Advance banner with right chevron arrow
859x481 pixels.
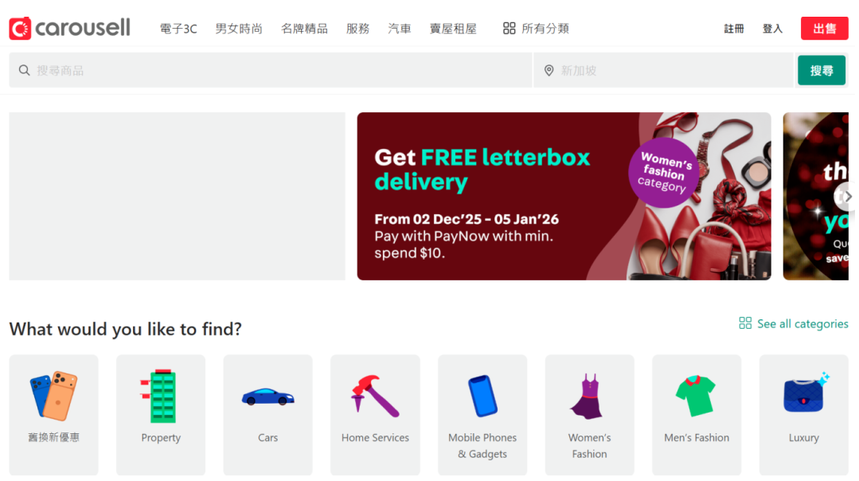[846, 196]
